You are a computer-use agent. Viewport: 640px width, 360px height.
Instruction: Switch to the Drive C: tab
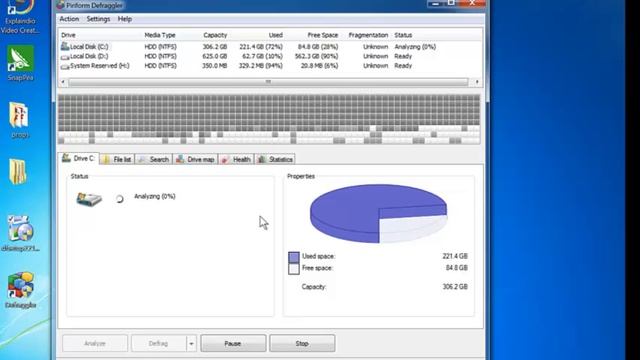pyautogui.click(x=79, y=158)
